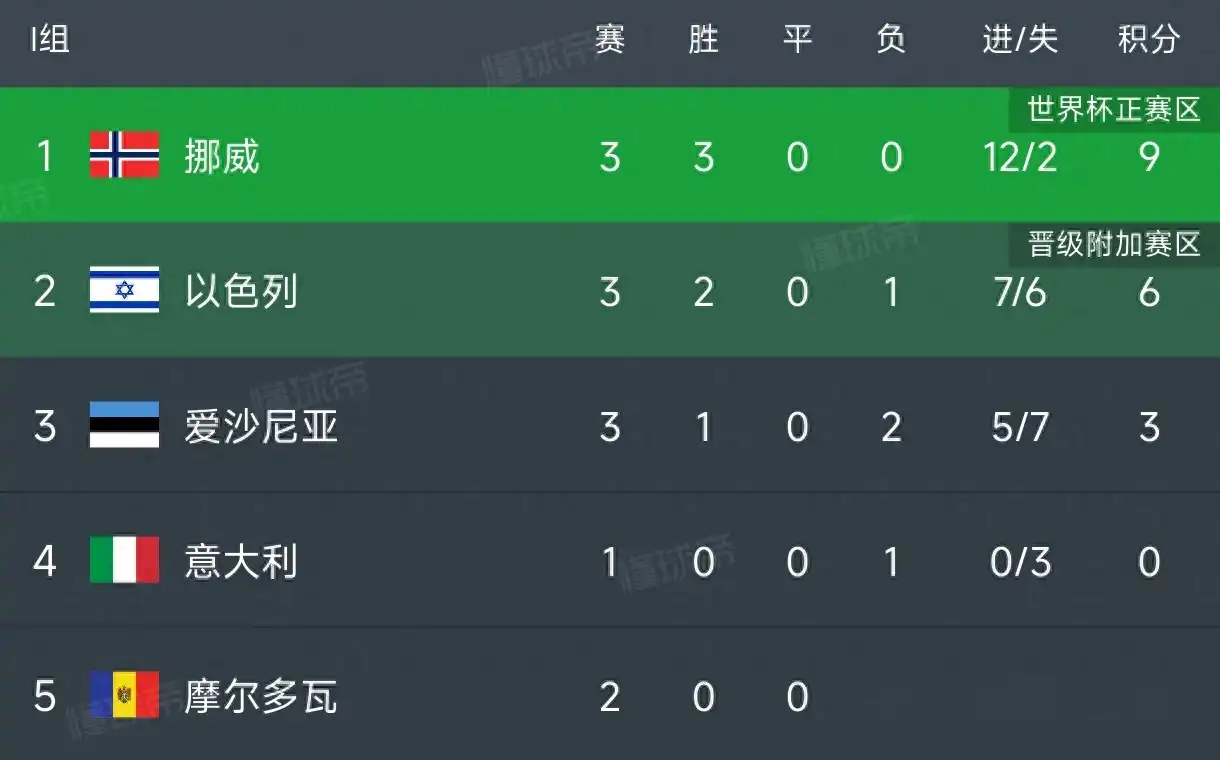
Task: Click the Italy flag icon
Action: click(x=124, y=560)
